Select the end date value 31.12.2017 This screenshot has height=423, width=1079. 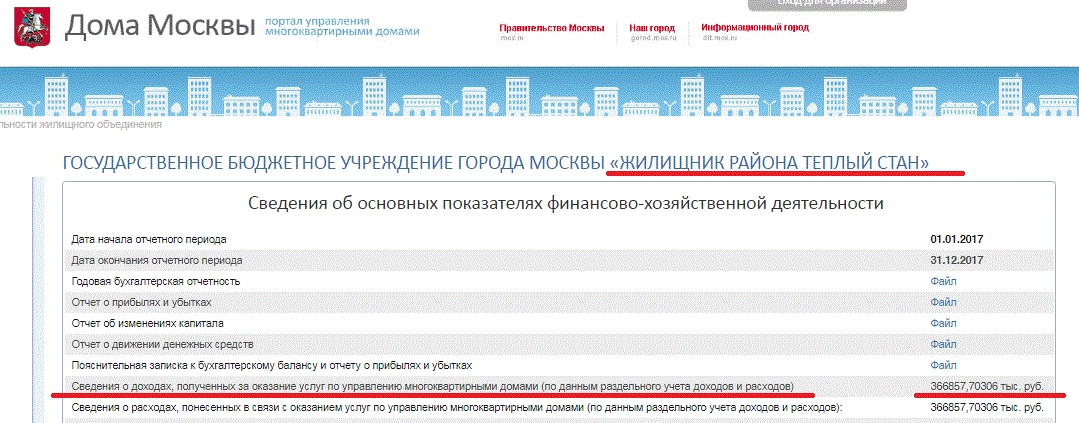957,260
